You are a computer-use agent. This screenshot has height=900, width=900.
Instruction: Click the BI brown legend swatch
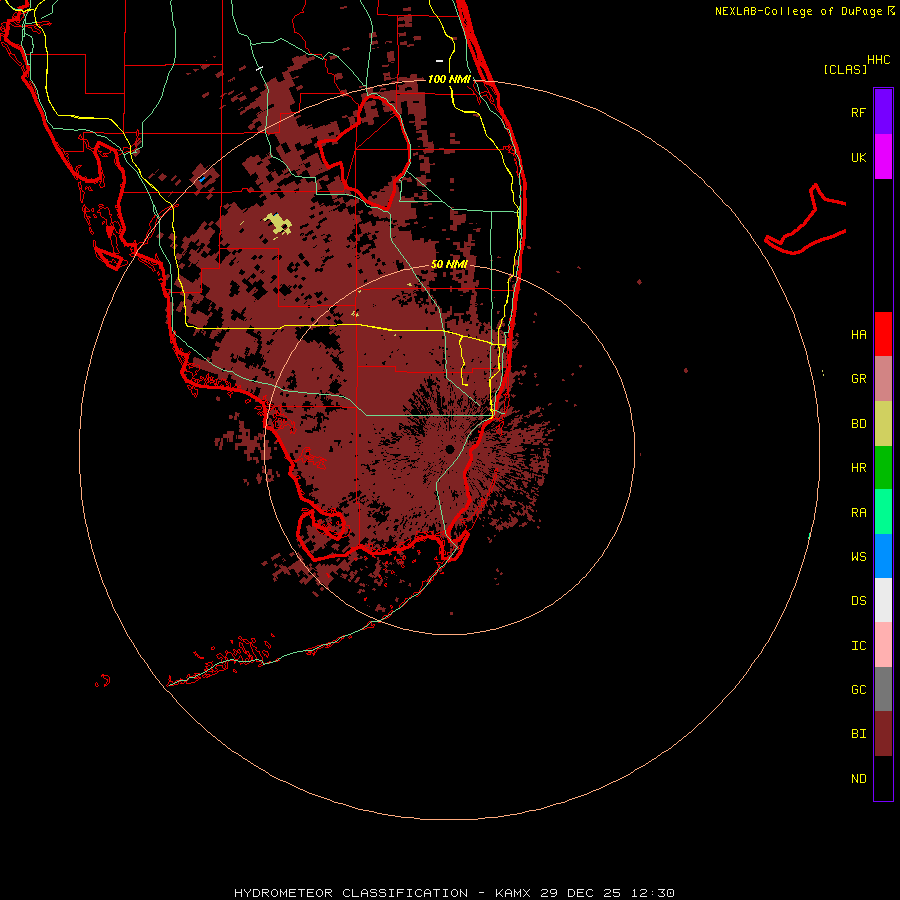point(883,734)
